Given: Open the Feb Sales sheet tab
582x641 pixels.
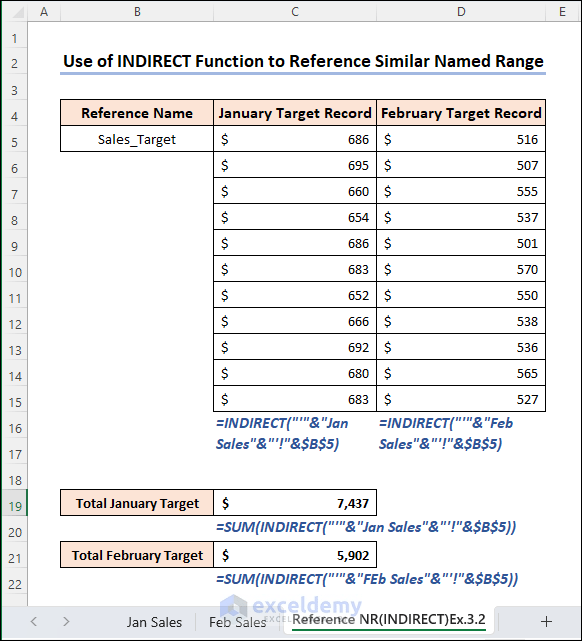Looking at the screenshot, I should pos(237,622).
